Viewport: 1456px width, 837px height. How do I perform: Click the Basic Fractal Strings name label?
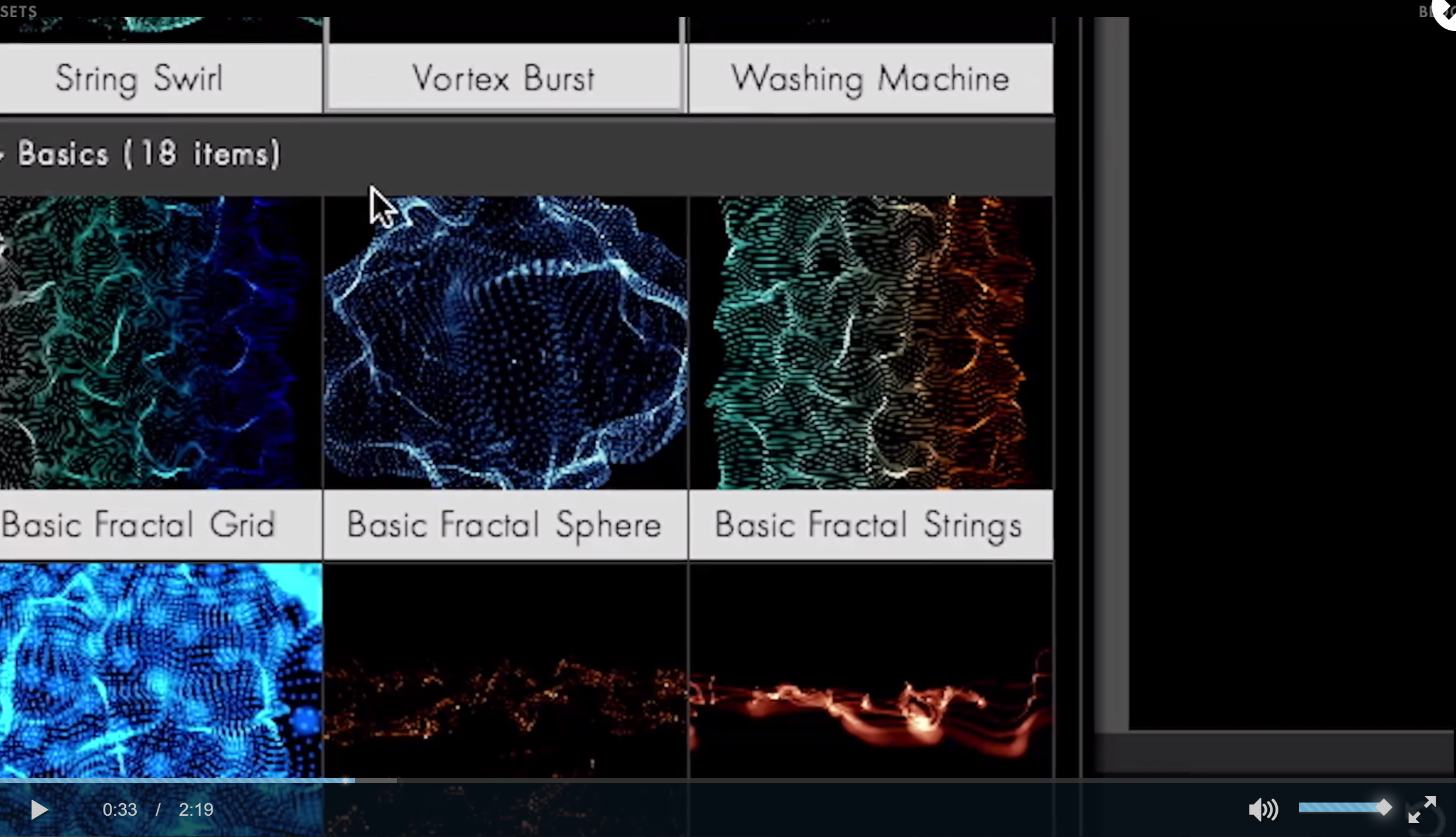click(x=869, y=525)
